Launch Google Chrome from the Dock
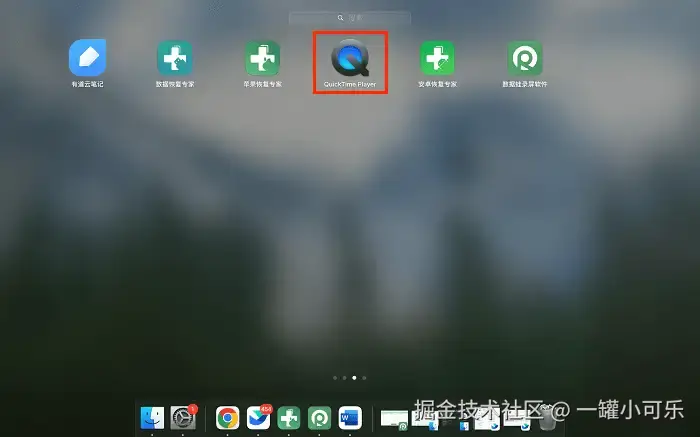The image size is (700, 437). (x=228, y=418)
